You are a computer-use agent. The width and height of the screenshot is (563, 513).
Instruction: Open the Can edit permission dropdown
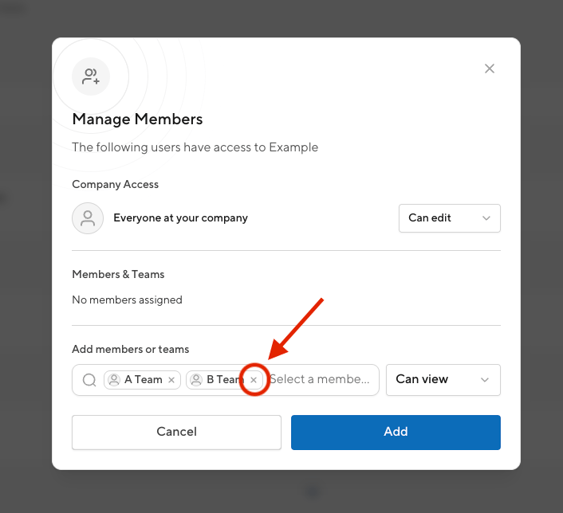click(450, 218)
